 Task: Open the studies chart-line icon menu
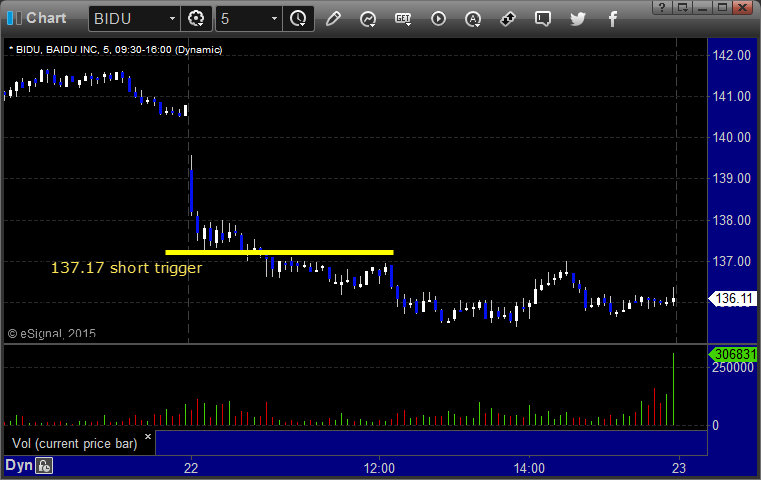[368, 19]
